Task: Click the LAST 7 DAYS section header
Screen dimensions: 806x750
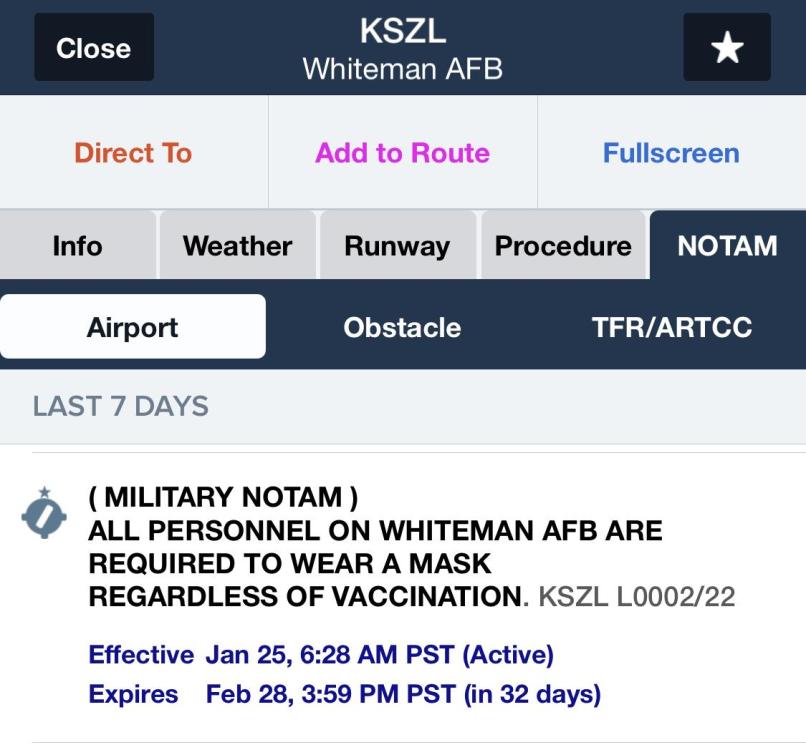Action: pos(121,406)
